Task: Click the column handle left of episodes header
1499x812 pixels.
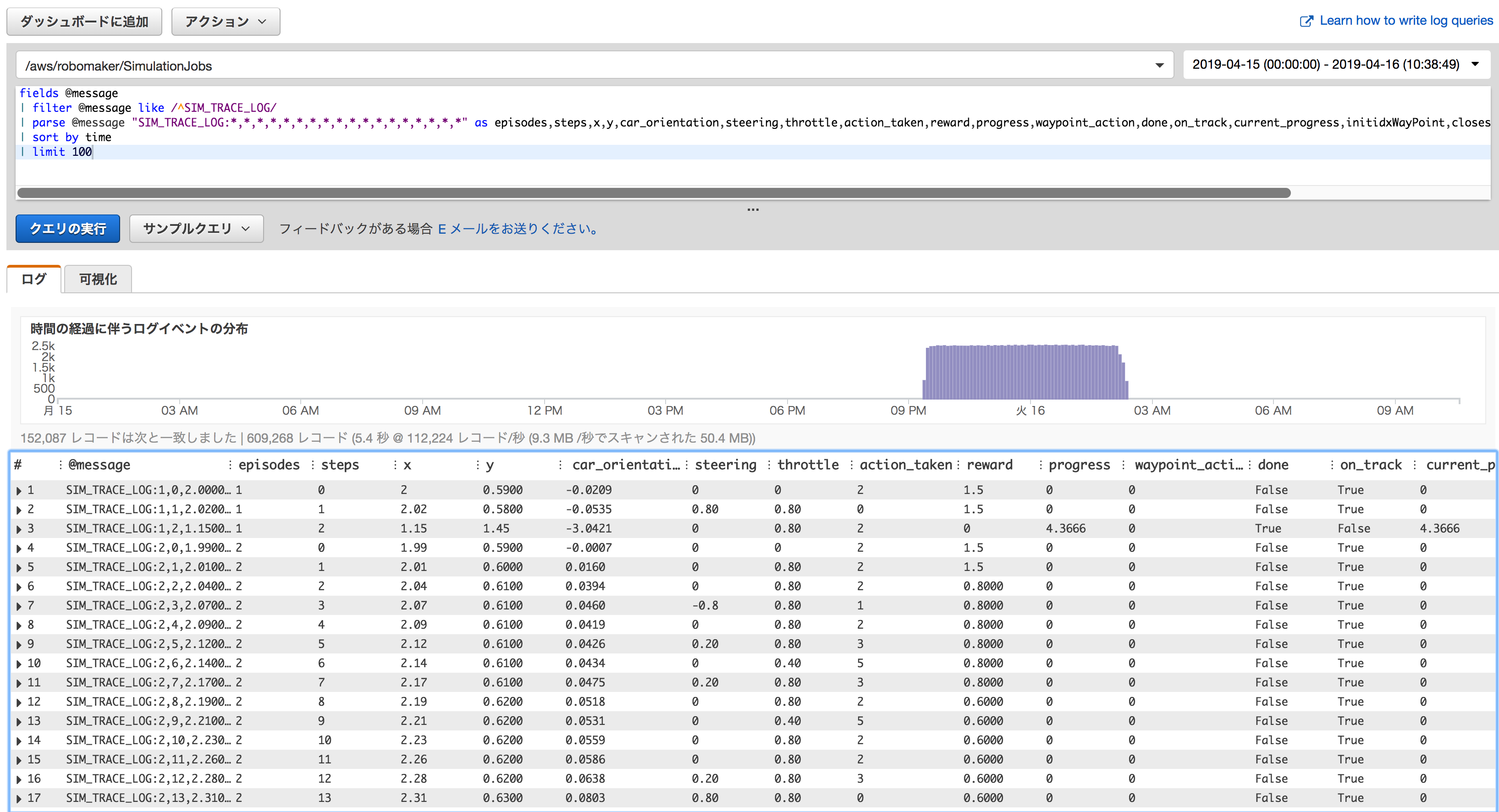Action: (231, 465)
